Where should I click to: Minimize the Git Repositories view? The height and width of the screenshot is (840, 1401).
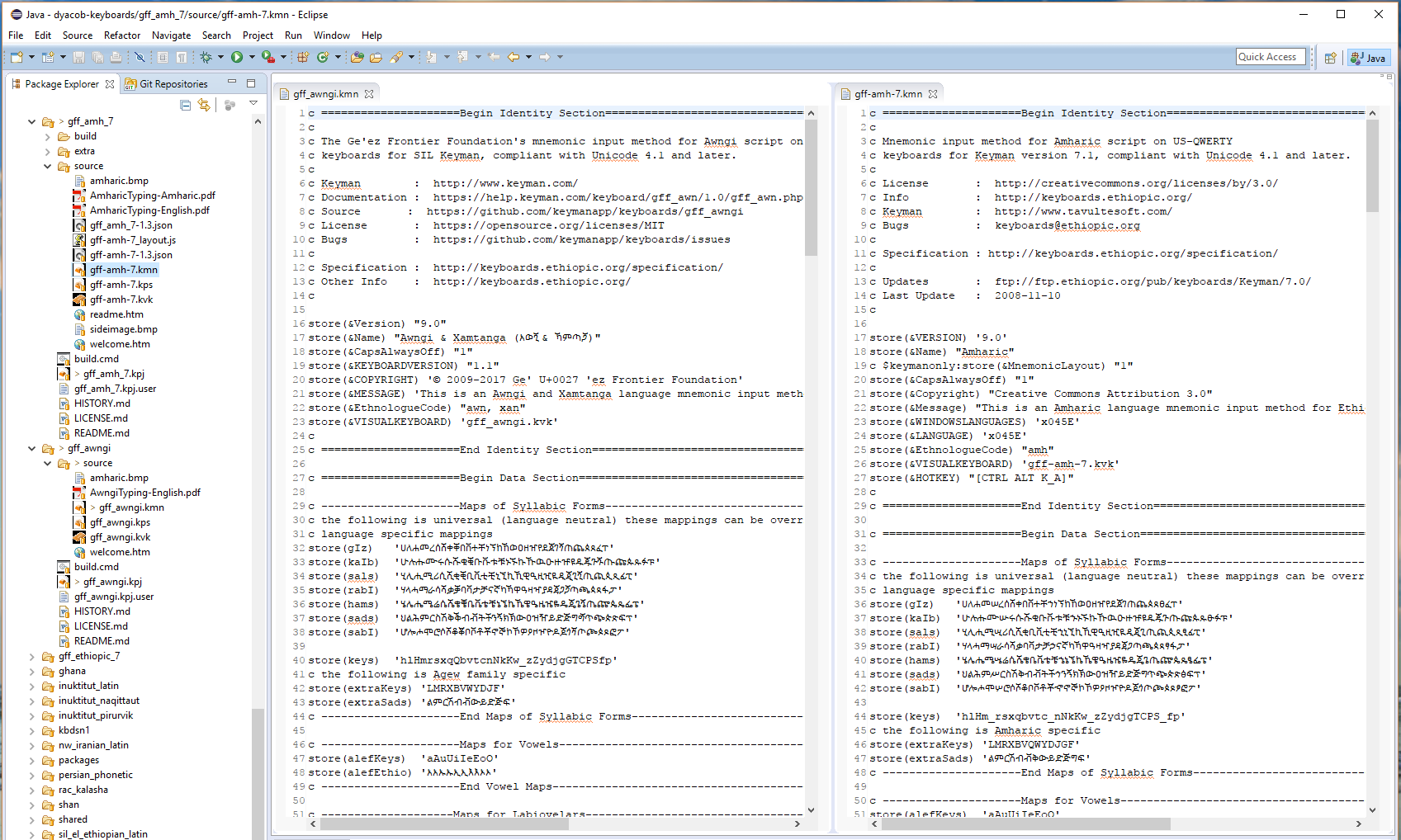232,81
